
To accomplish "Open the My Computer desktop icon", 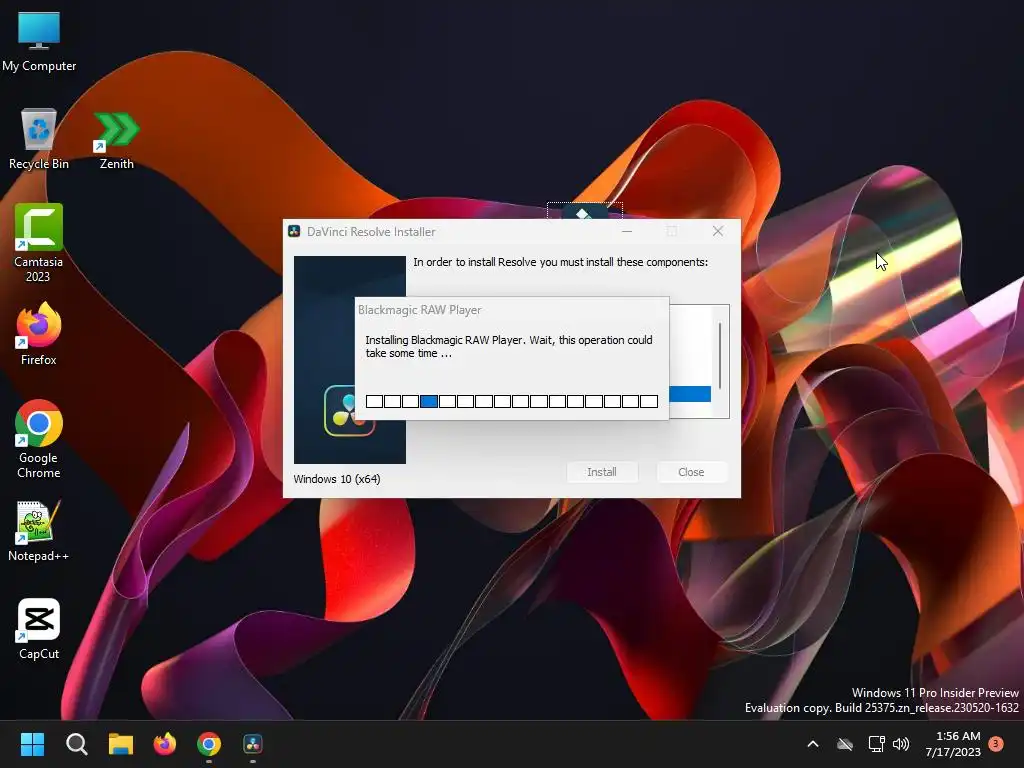I will 39,41.
